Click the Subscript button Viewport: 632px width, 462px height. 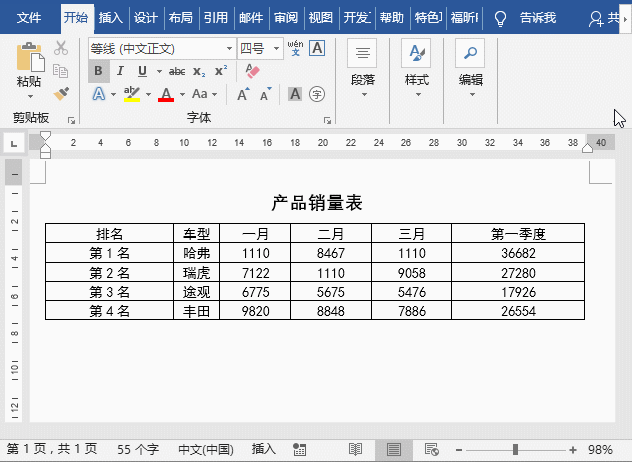coord(199,71)
